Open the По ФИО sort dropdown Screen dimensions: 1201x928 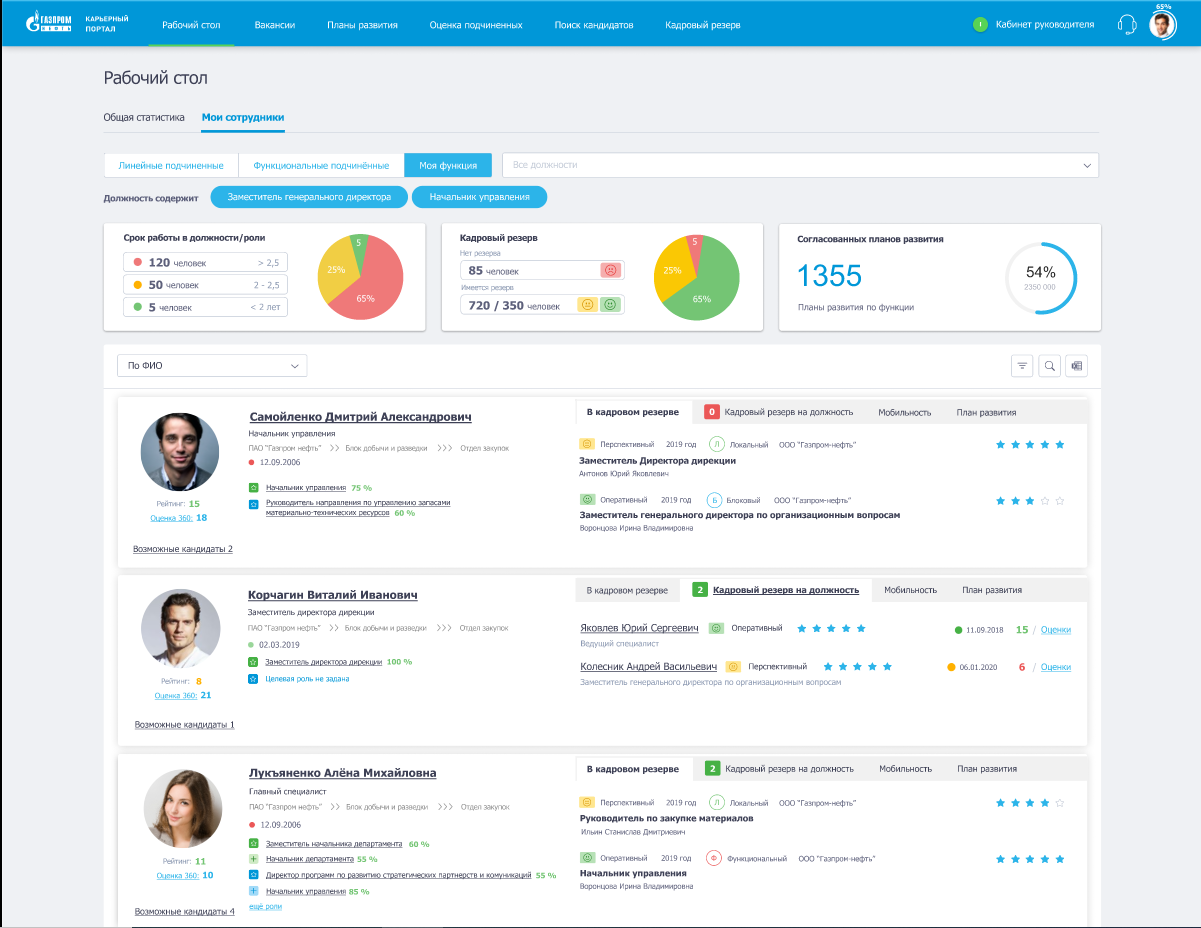[x=212, y=366]
